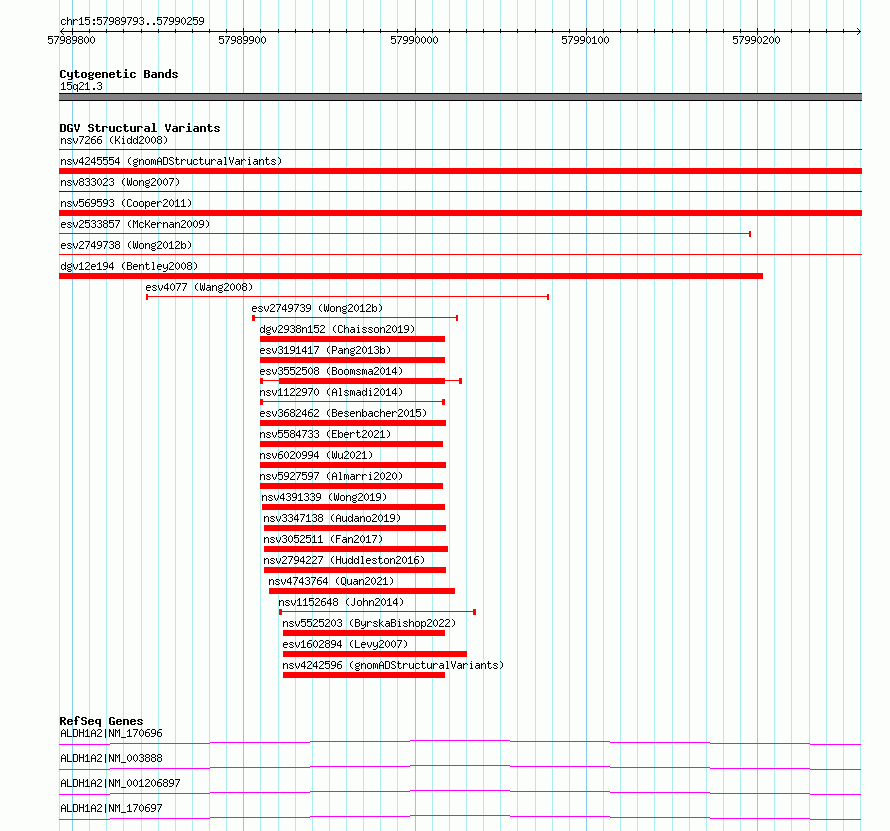
Task: Click the thin red span under esv4077 (Wang2008)
Action: pyautogui.click(x=347, y=297)
